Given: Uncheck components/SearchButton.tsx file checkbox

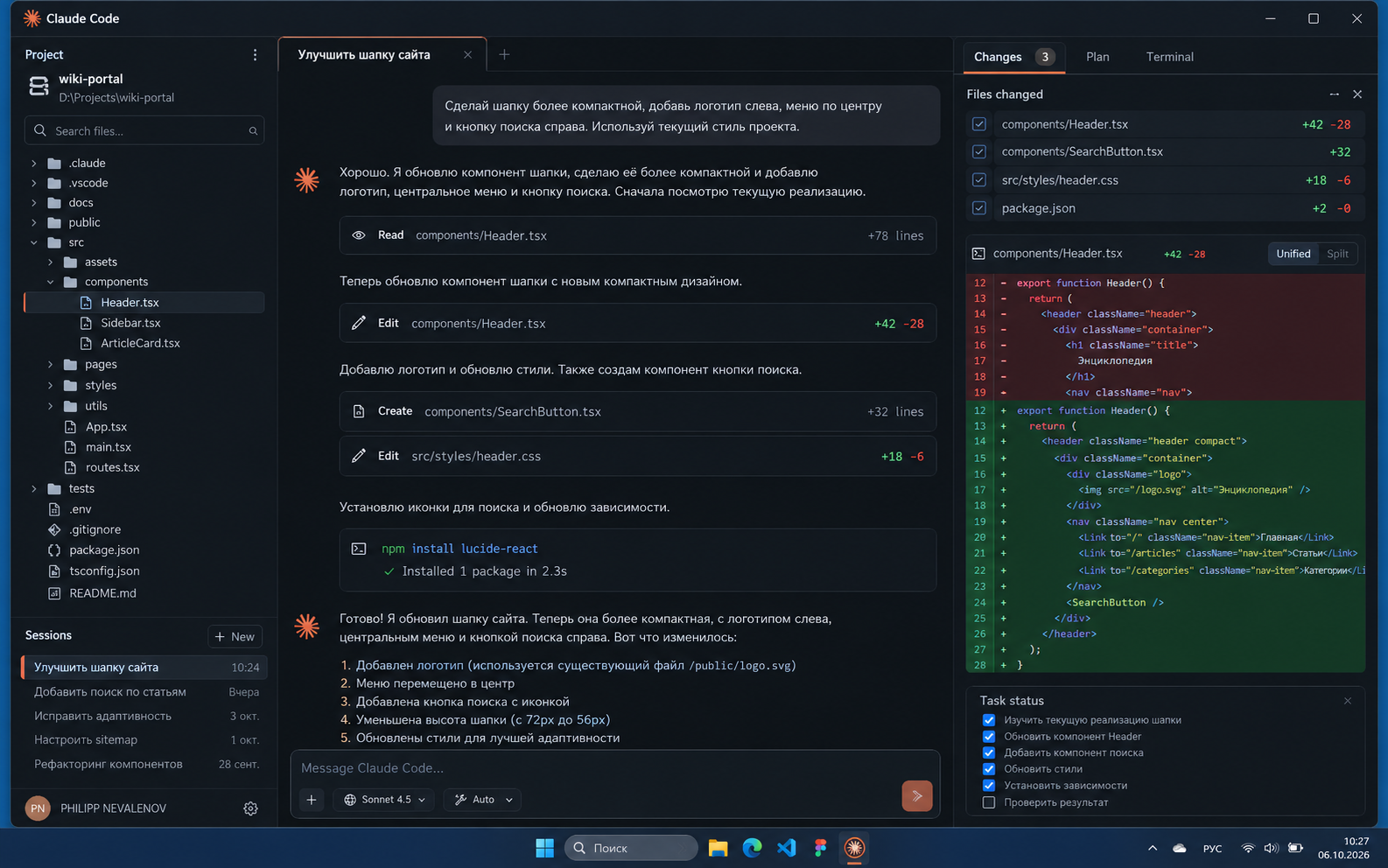Looking at the screenshot, I should point(979,151).
